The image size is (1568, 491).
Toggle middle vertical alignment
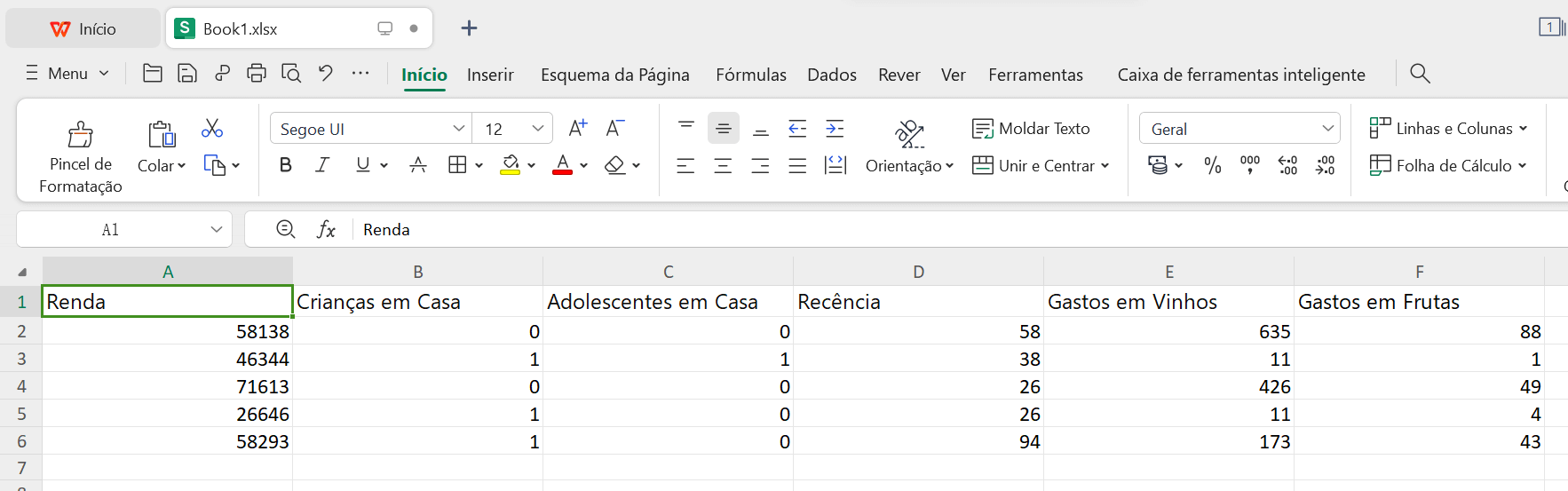[x=724, y=128]
